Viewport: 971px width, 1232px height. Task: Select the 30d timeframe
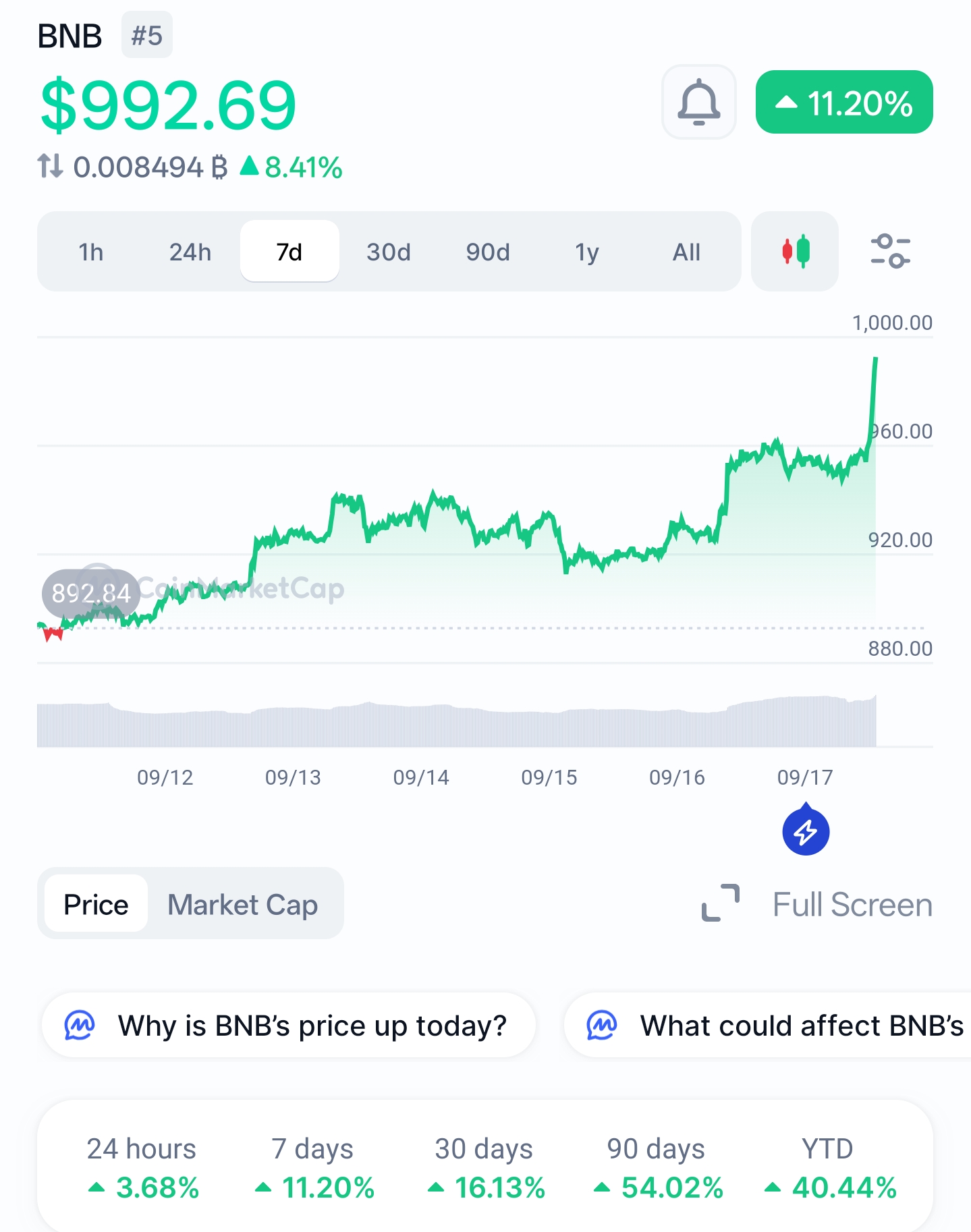pos(389,252)
